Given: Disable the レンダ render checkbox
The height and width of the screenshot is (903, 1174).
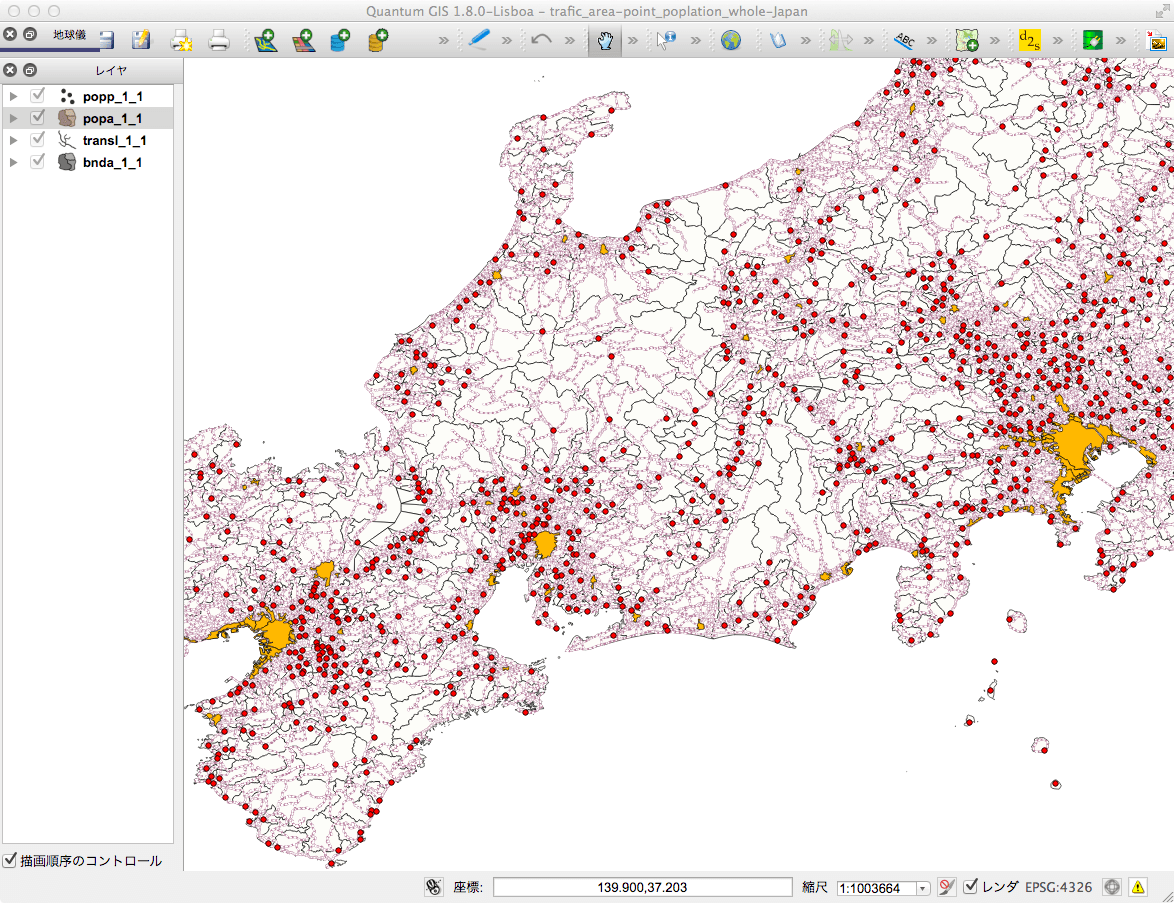Looking at the screenshot, I should (970, 886).
